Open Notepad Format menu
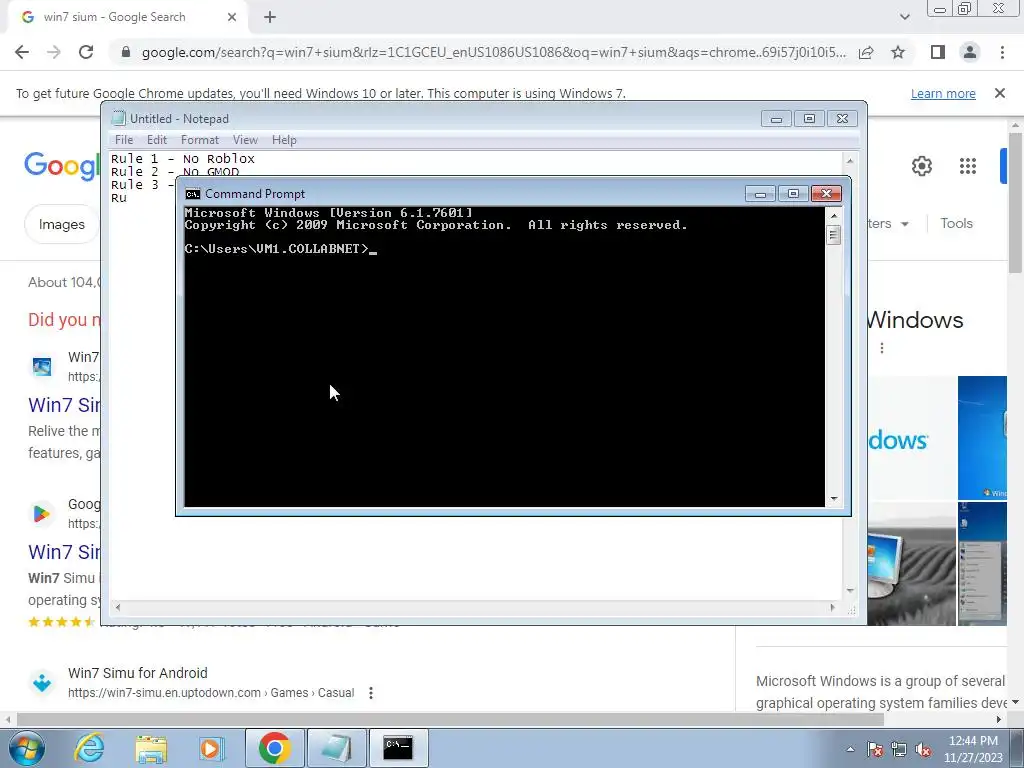1024x768 pixels. [x=200, y=140]
